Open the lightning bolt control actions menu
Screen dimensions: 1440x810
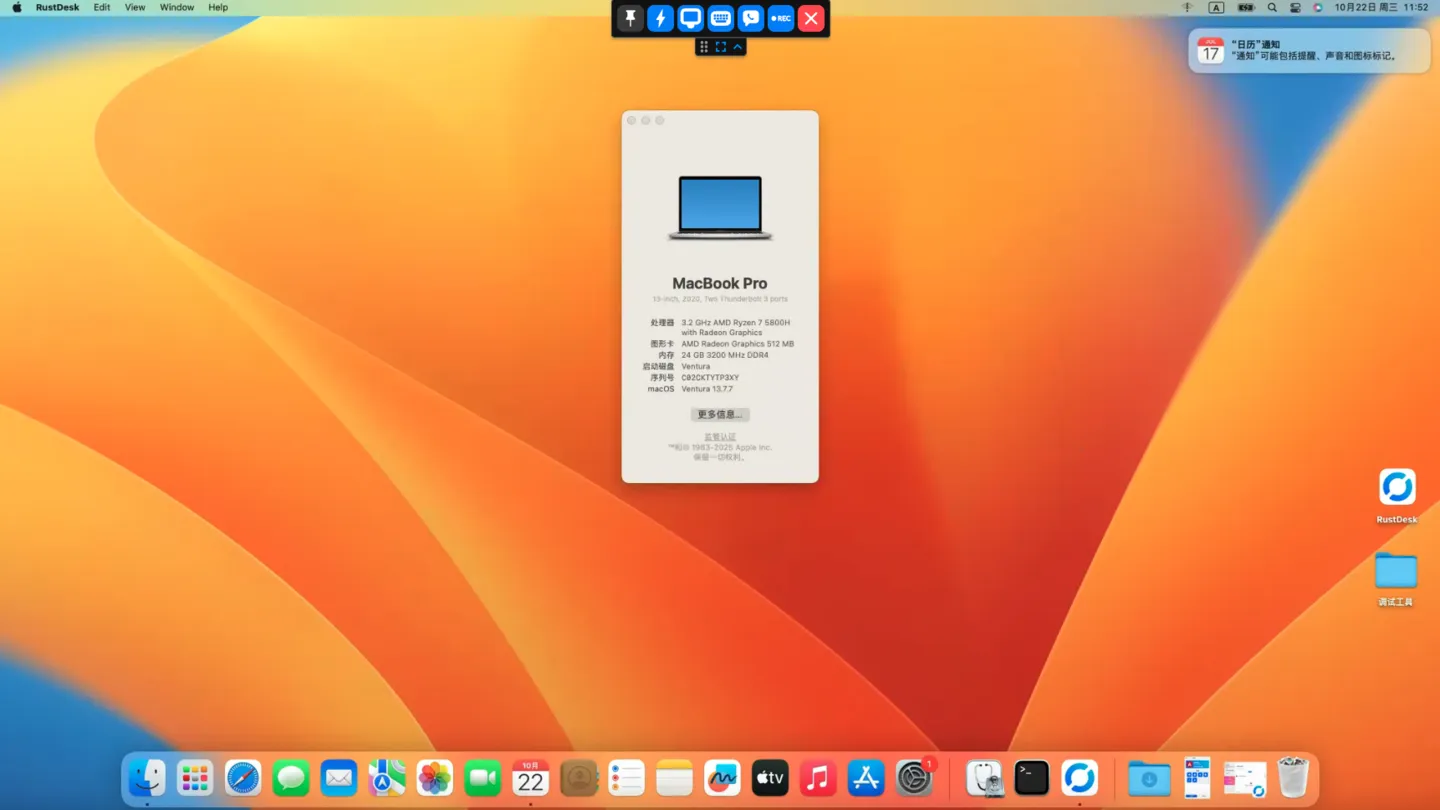click(x=660, y=18)
